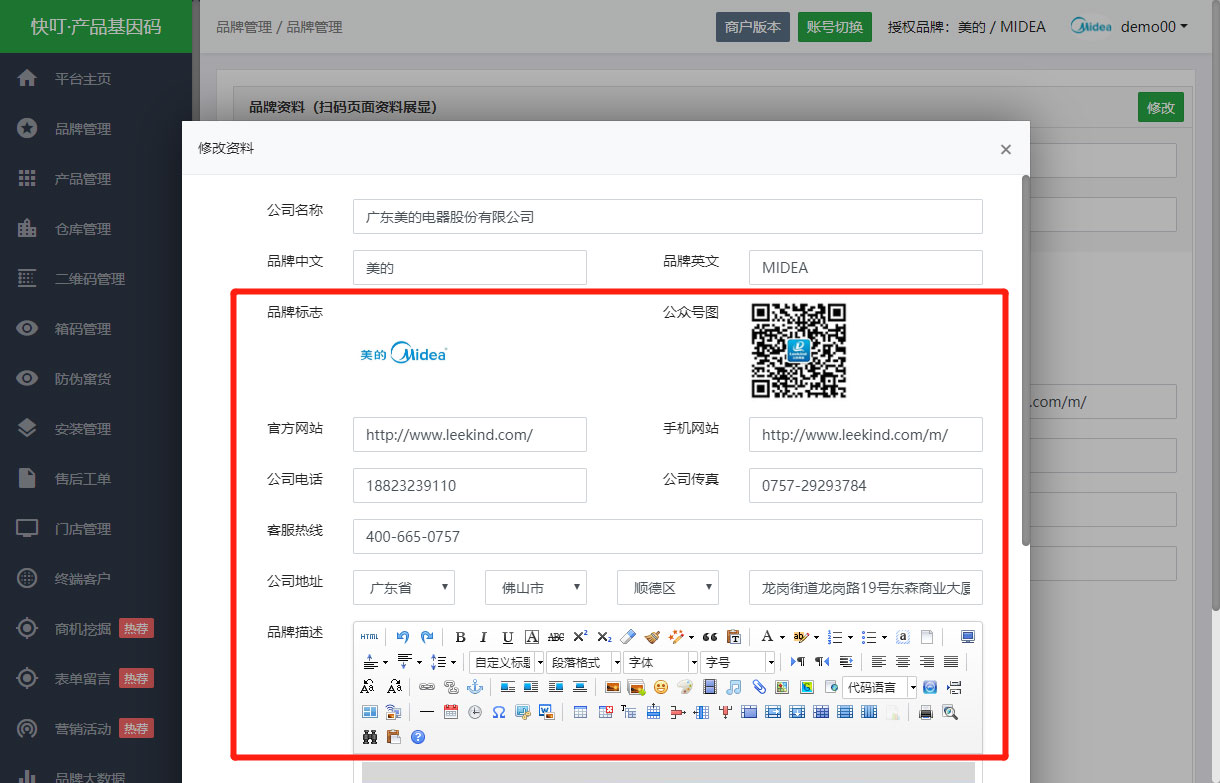Viewport: 1220px width, 783px height.
Task: Expand the demo00 account menu
Action: pos(1154,27)
